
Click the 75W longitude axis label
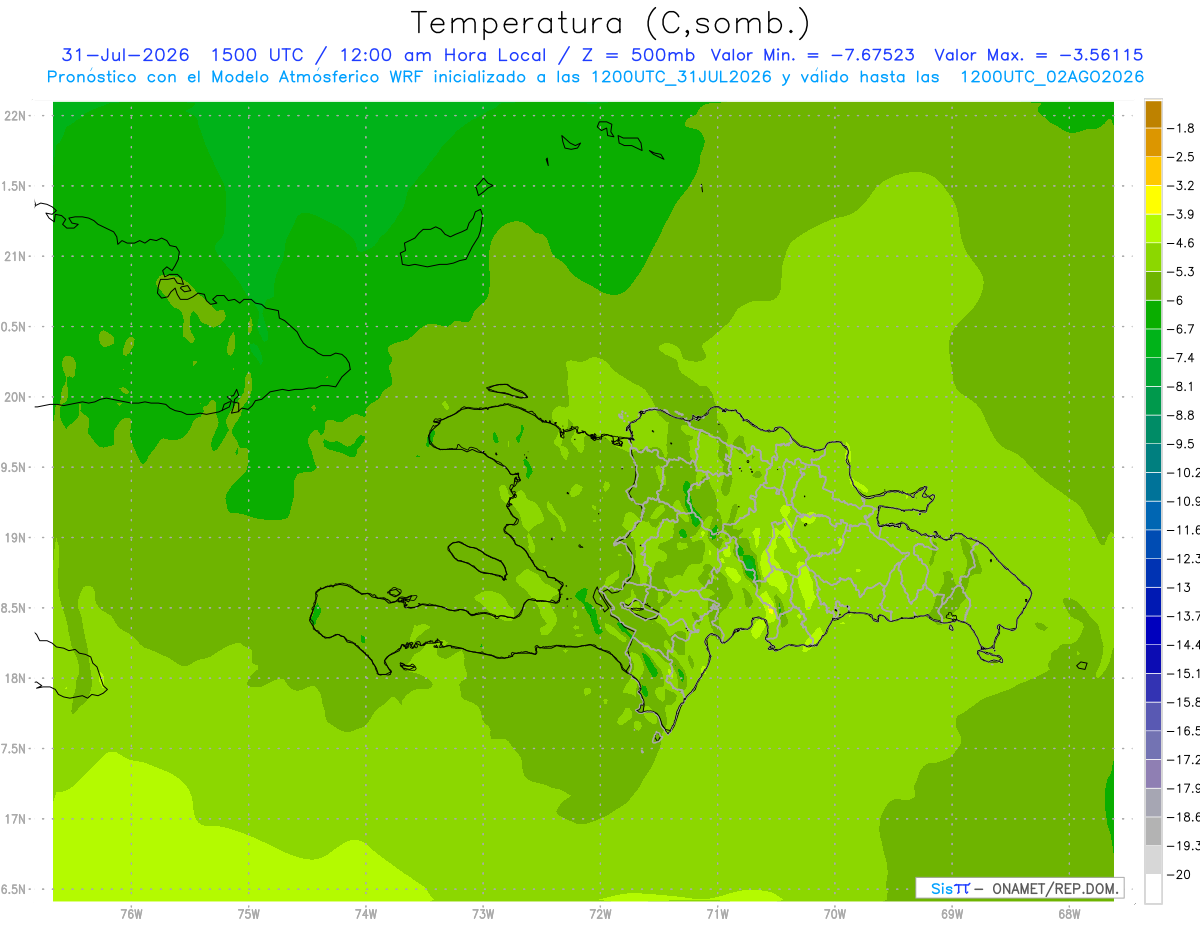tap(249, 913)
